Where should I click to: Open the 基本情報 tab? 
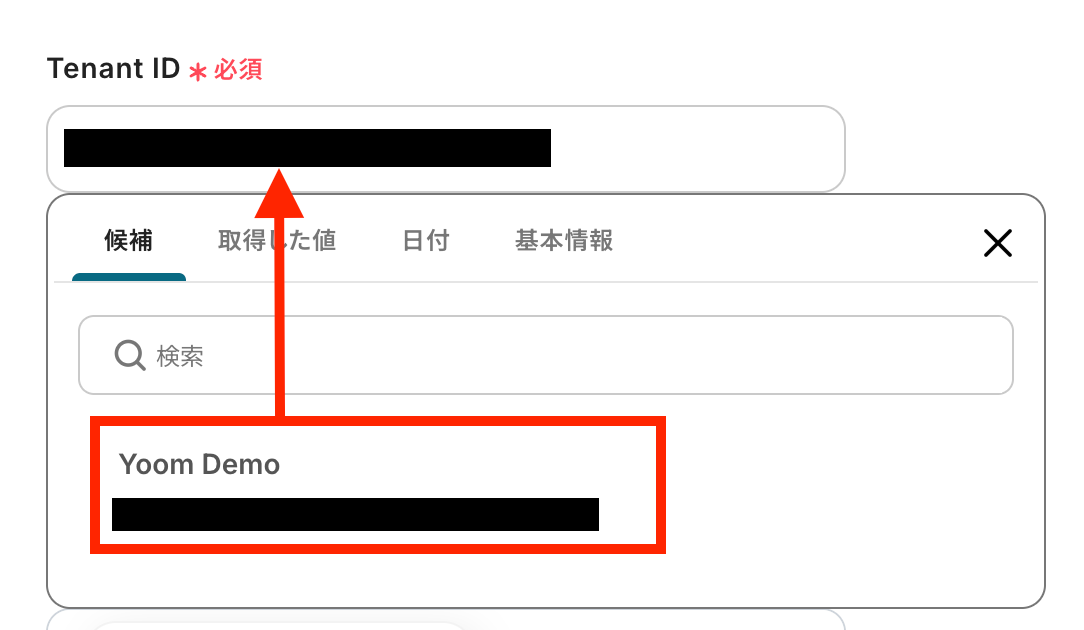point(563,241)
